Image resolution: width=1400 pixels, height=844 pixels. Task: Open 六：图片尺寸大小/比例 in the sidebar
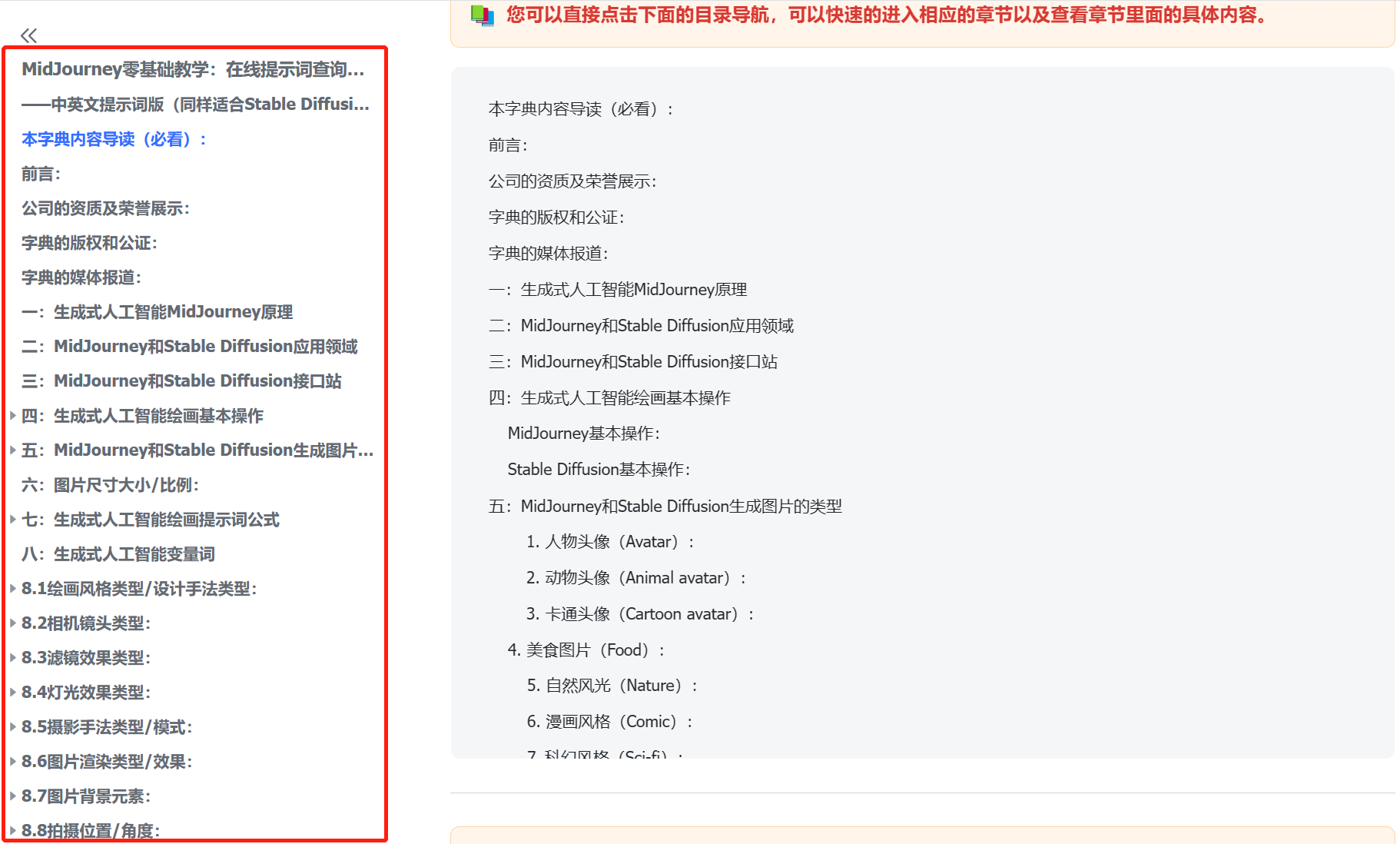(111, 485)
